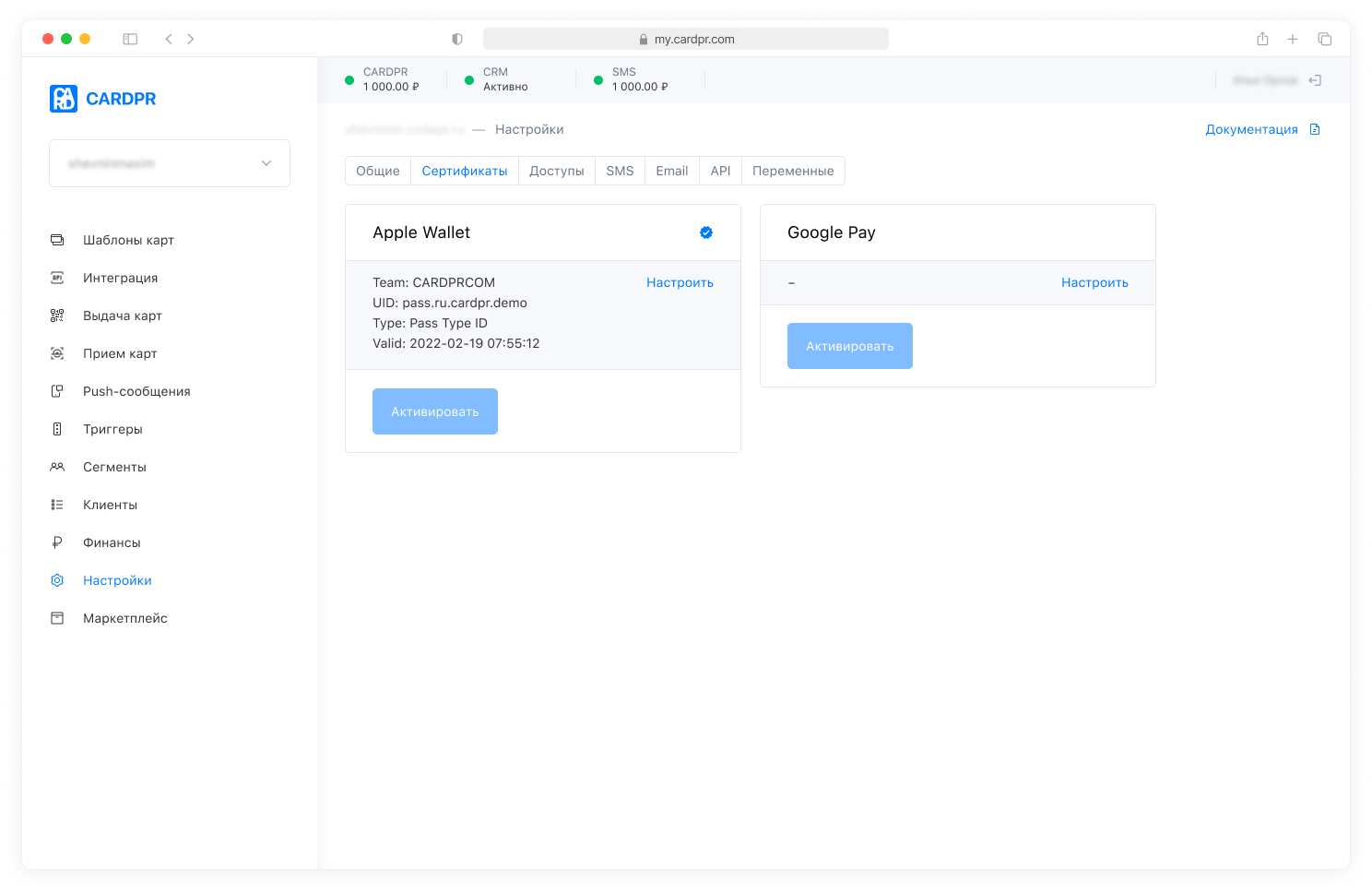Click the CARDPR logo icon

coord(64,99)
